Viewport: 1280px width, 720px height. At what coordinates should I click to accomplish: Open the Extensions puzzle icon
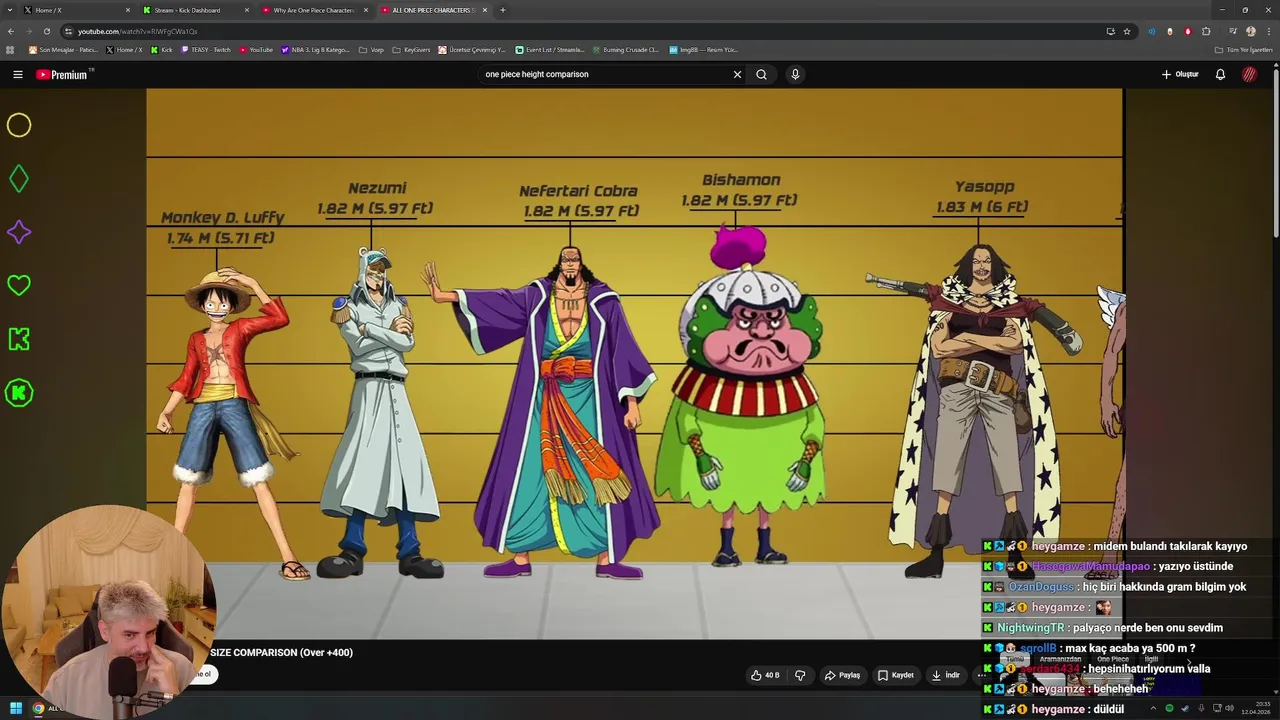(1206, 31)
